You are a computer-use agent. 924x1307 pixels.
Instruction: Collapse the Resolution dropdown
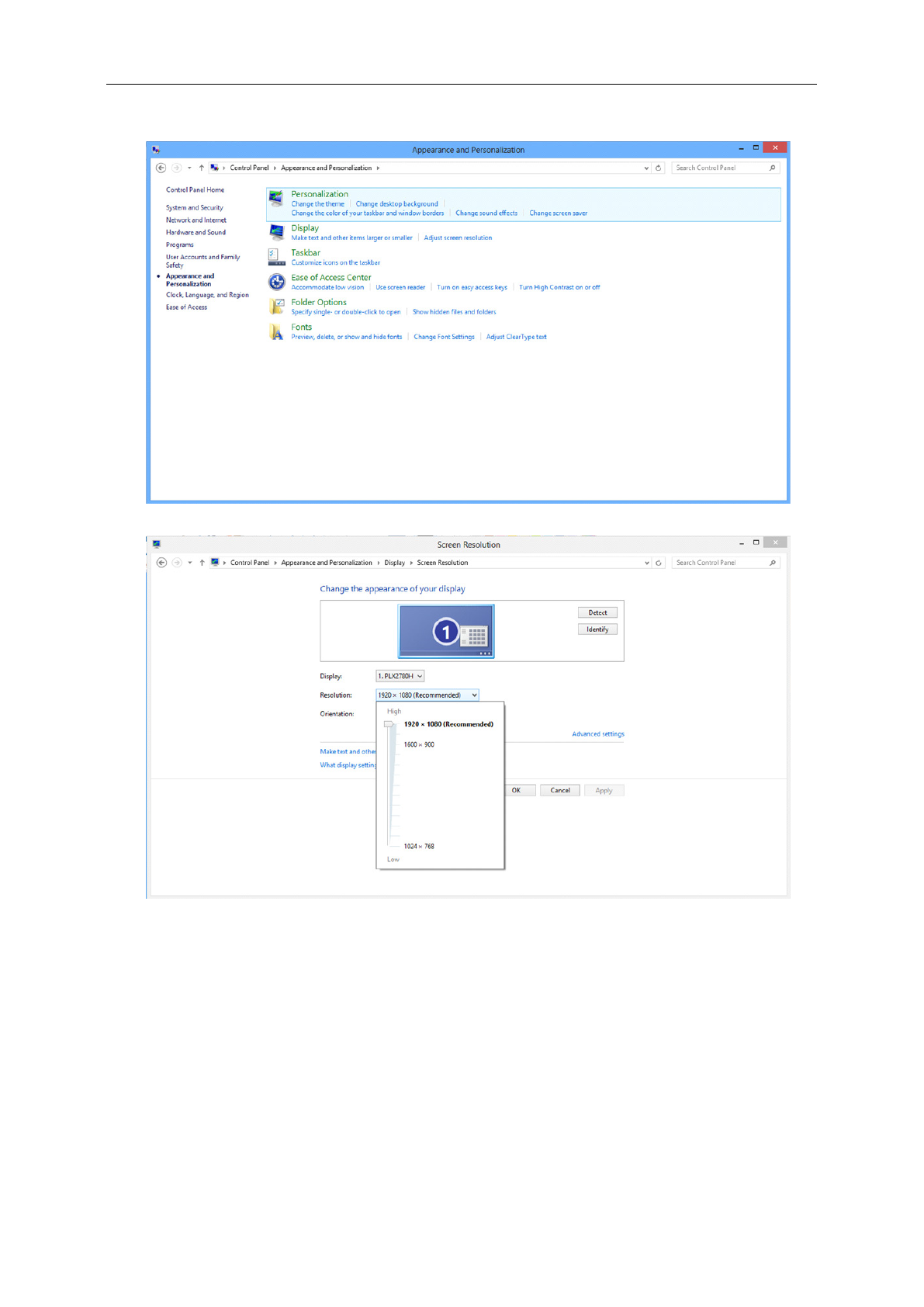pos(474,695)
